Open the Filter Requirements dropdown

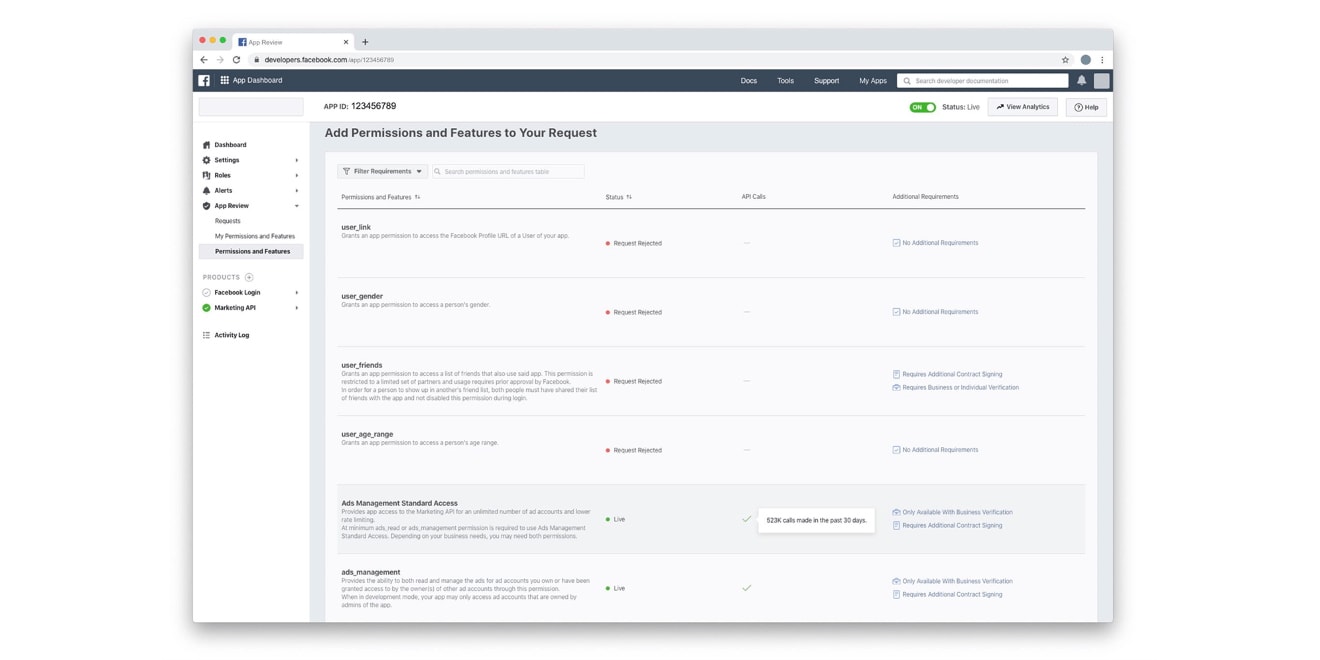point(382,172)
